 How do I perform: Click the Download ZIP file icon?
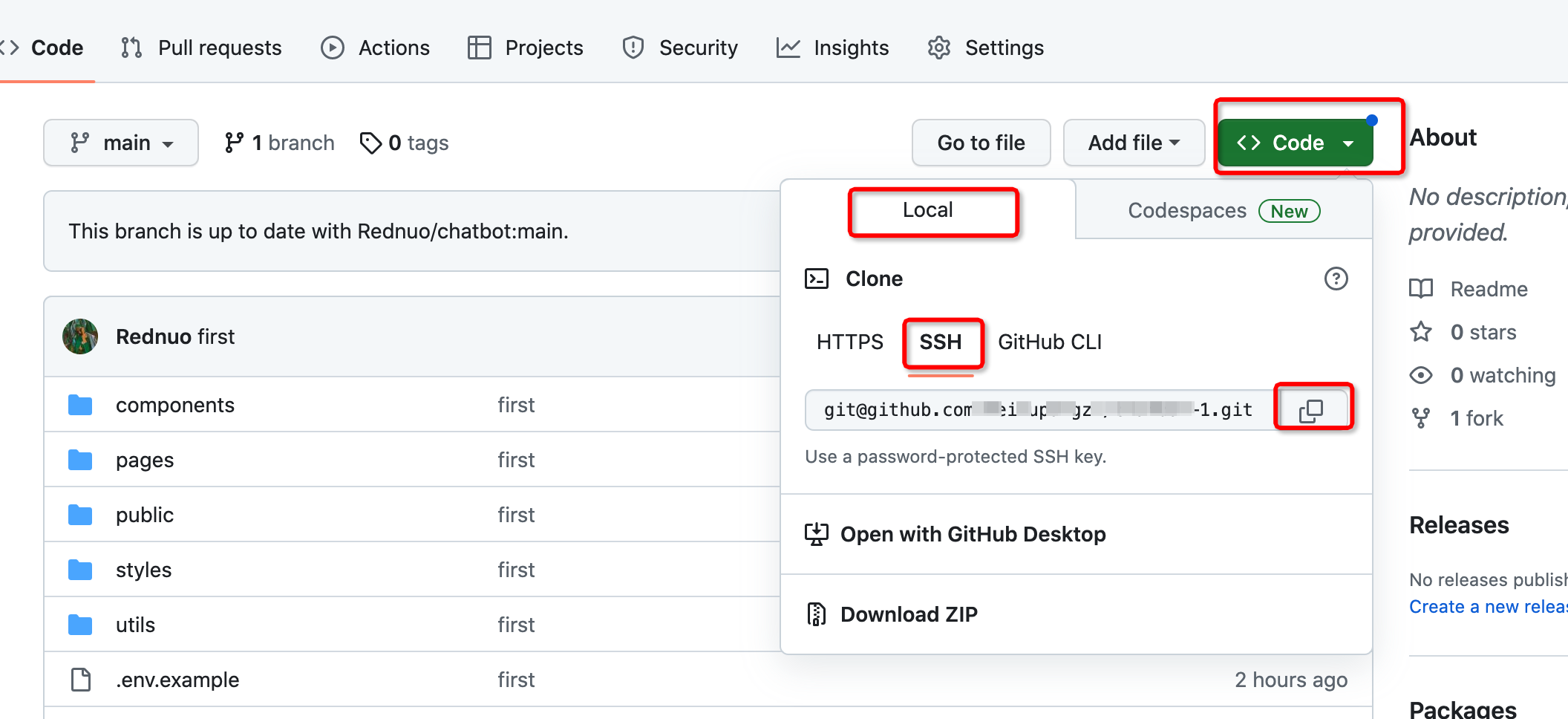[x=816, y=614]
